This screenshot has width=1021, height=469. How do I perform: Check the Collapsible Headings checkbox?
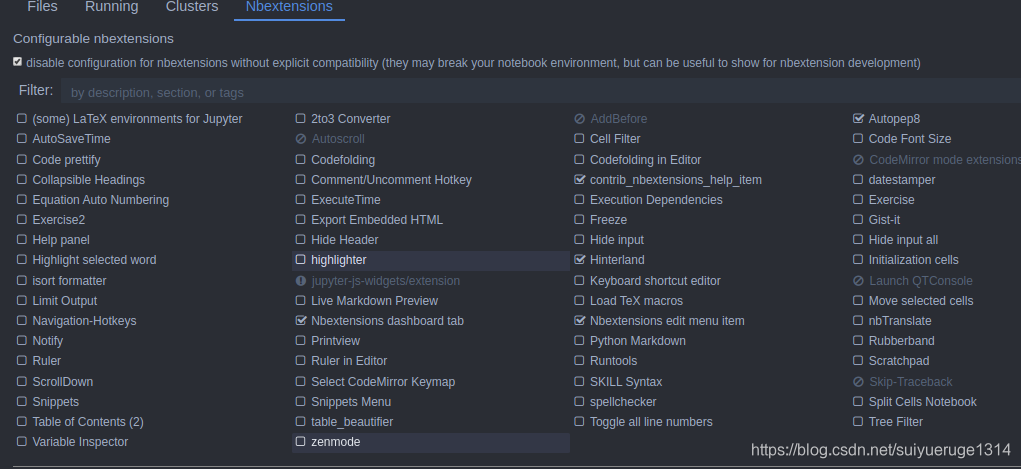tap(21, 179)
